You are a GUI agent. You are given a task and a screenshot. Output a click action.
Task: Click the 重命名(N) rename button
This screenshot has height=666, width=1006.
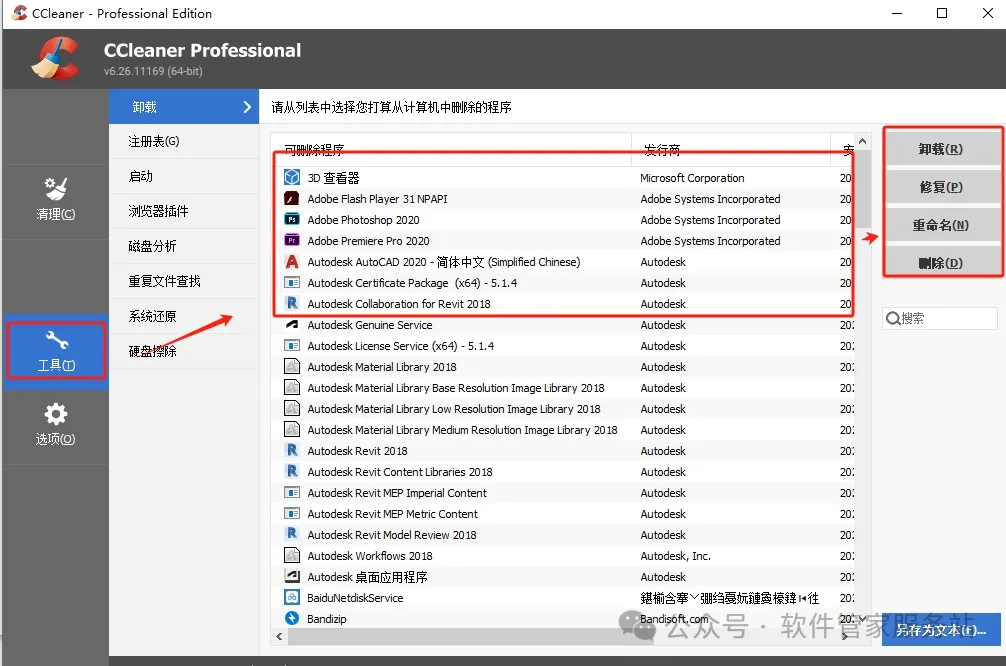[x=941, y=225]
